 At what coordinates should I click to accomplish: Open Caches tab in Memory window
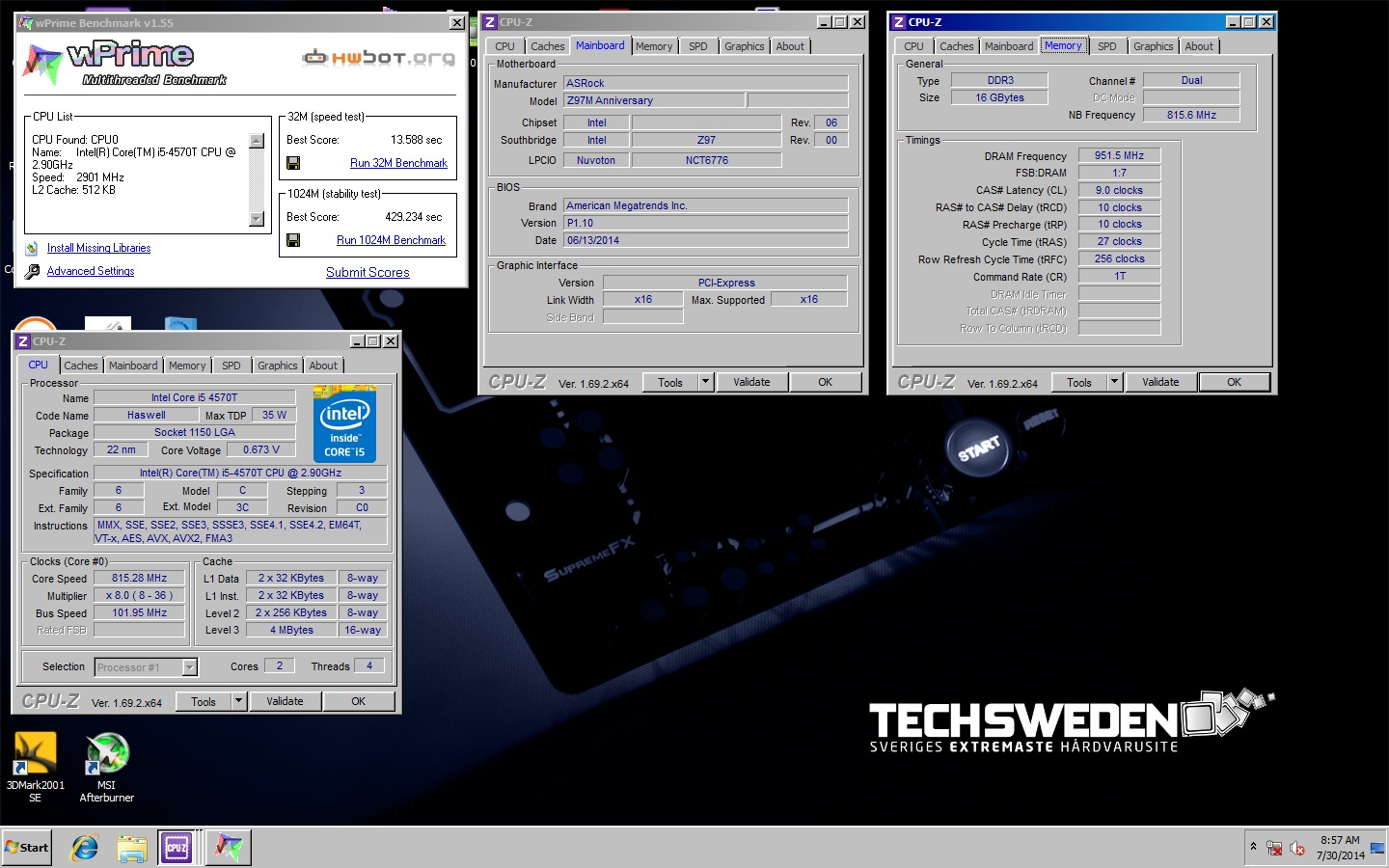[x=957, y=46]
